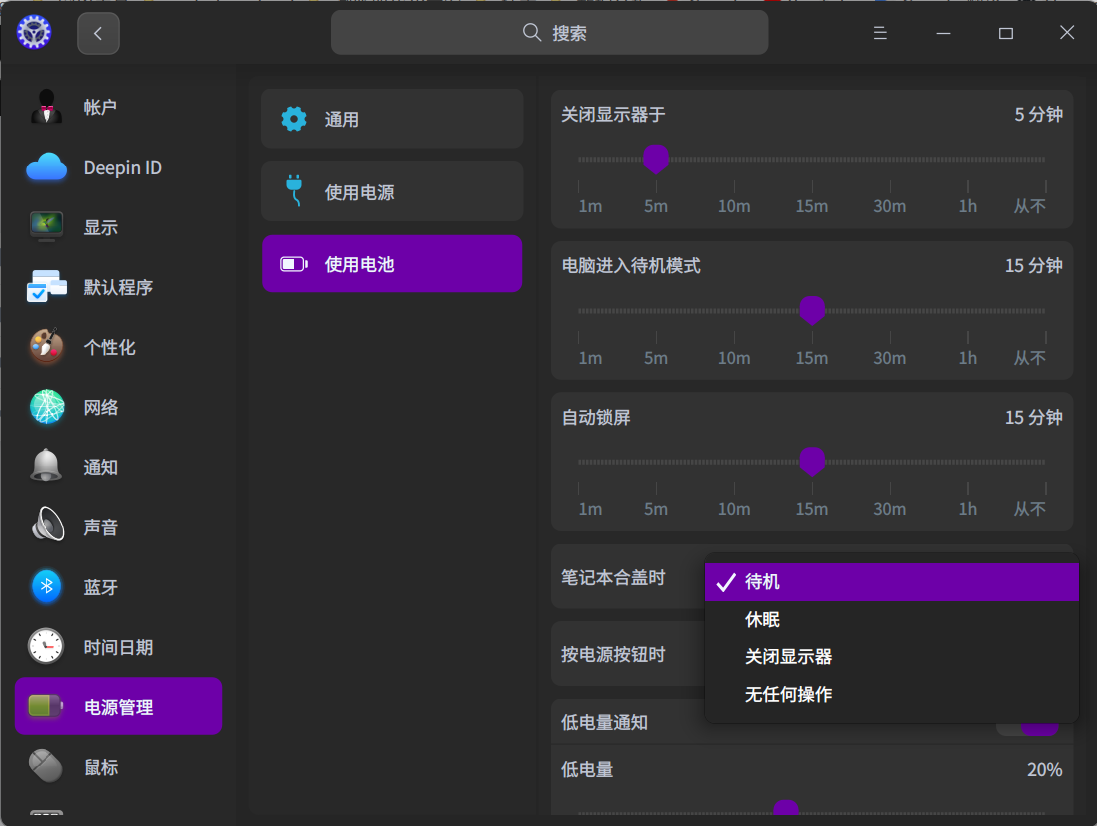Pick 无任何操作 option in dropdown
The image size is (1097, 826).
(788, 694)
